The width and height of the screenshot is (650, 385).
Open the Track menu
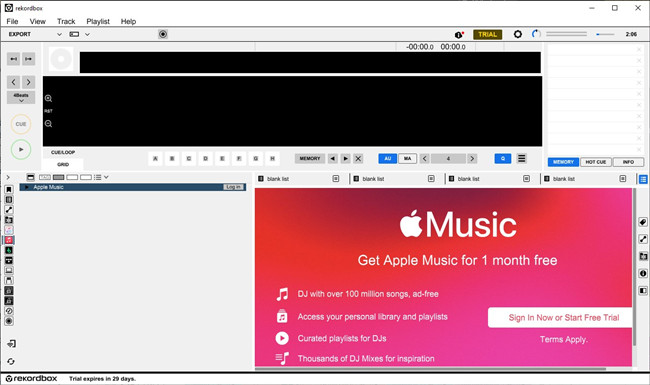66,22
